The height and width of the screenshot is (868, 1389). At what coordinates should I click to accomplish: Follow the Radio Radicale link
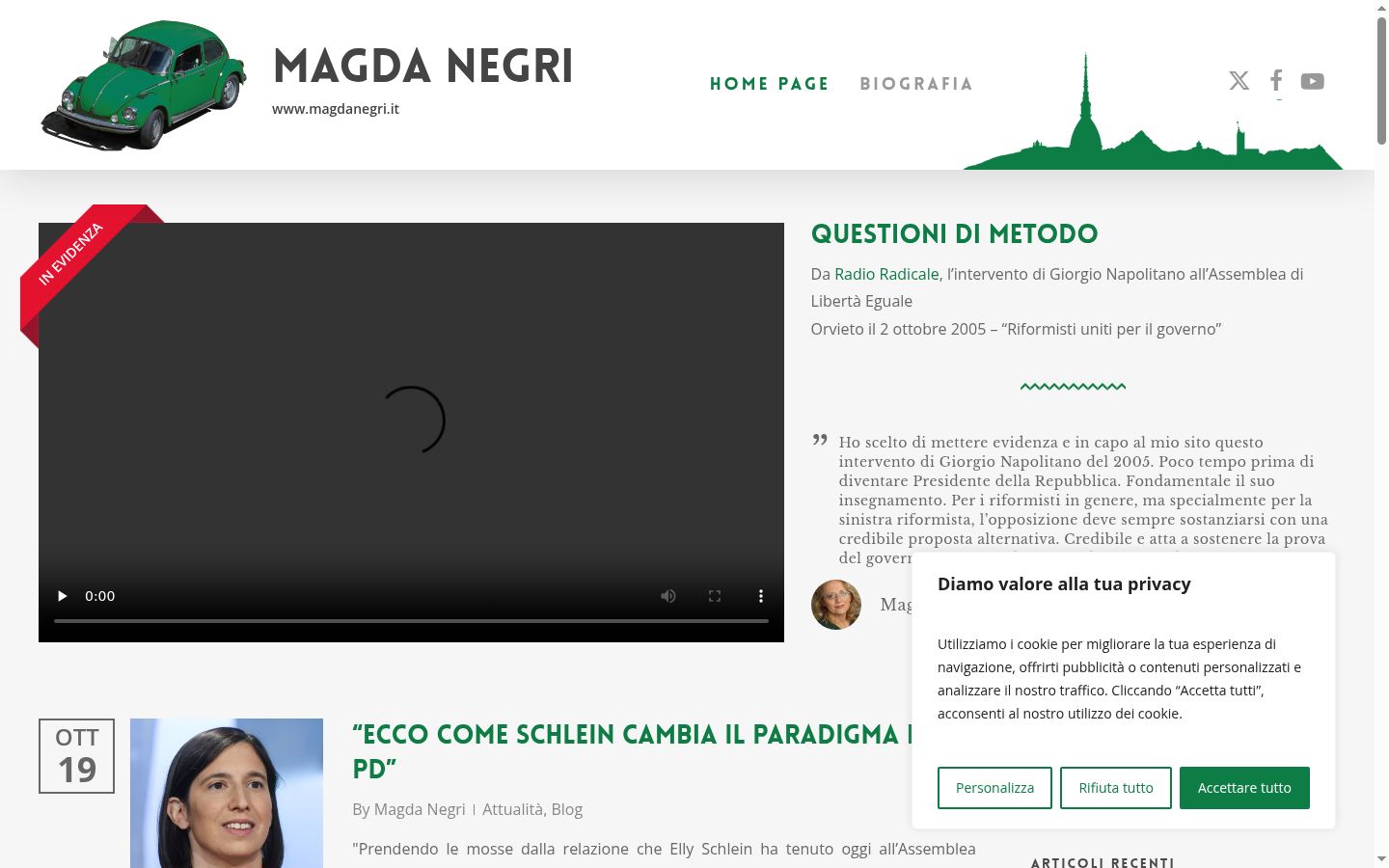[x=886, y=274]
